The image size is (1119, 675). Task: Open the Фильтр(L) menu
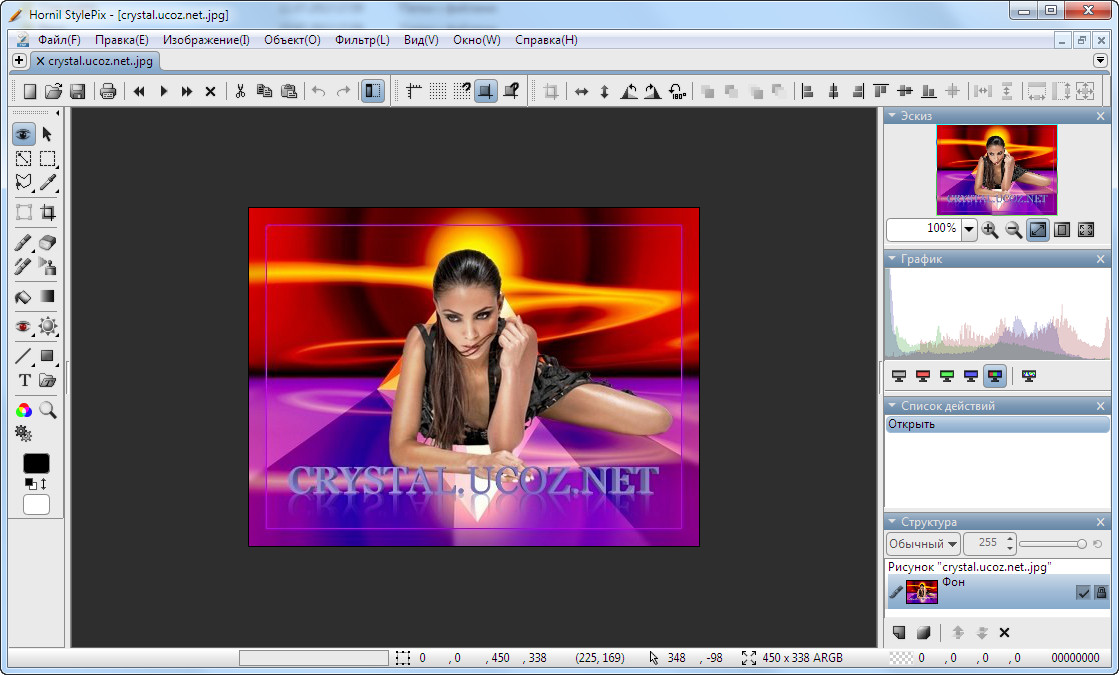pos(362,40)
